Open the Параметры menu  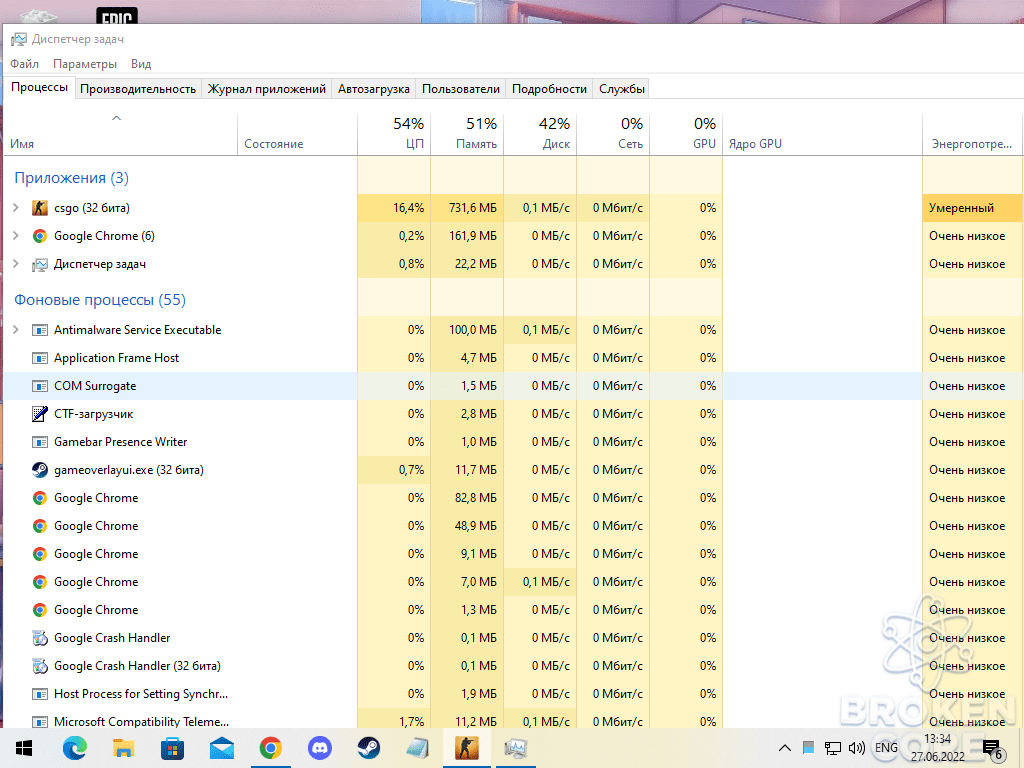85,64
